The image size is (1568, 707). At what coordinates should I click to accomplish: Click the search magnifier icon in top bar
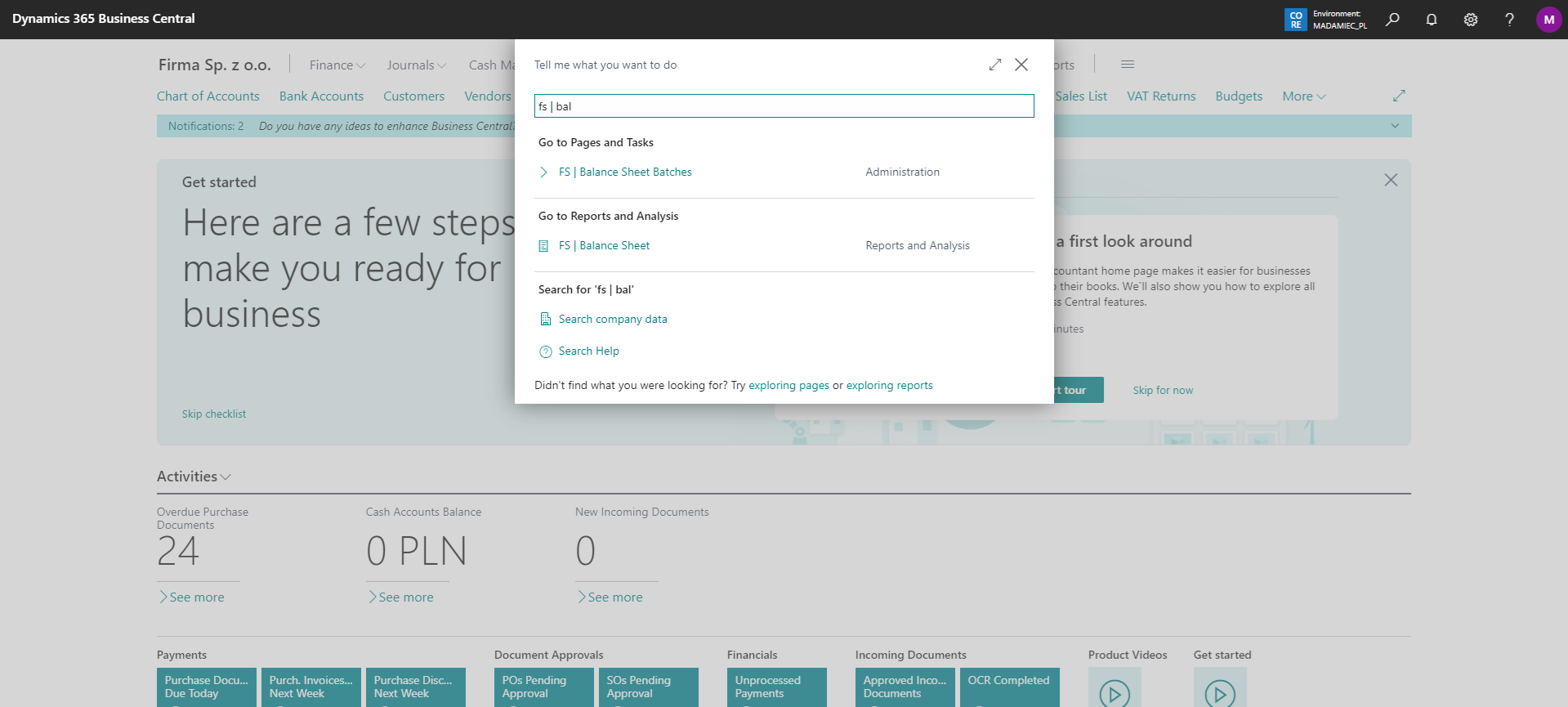[1392, 19]
